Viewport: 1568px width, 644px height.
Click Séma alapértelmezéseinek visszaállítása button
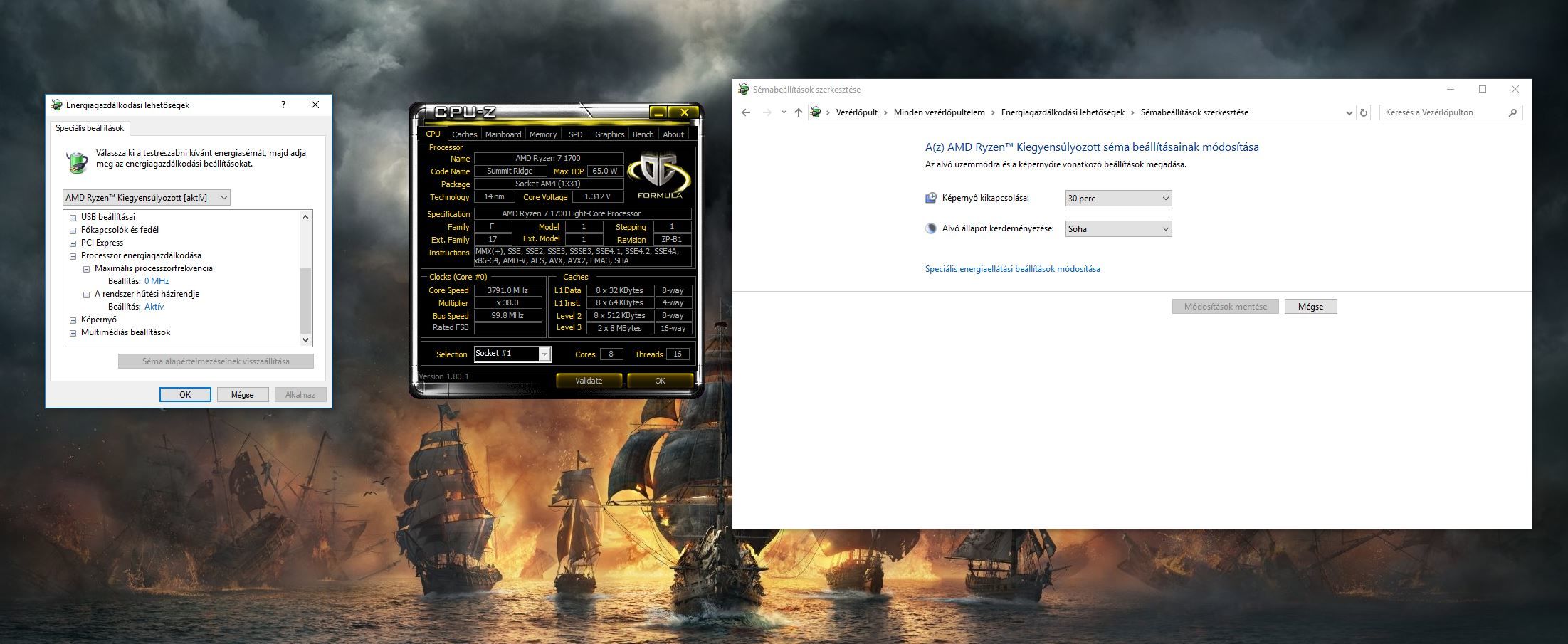pyautogui.click(x=216, y=361)
